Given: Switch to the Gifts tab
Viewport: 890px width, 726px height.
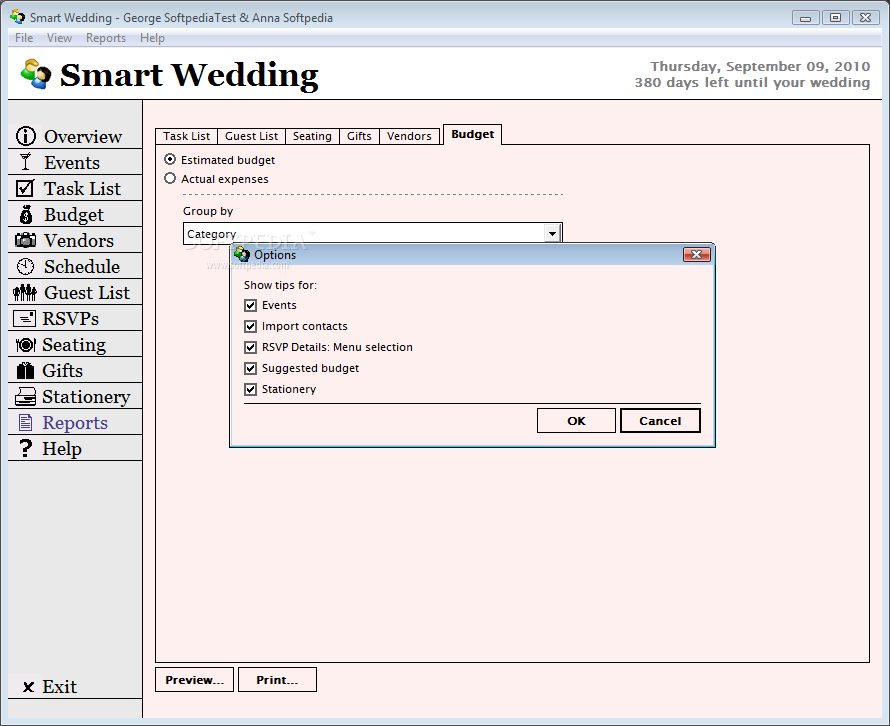Looking at the screenshot, I should coord(359,136).
